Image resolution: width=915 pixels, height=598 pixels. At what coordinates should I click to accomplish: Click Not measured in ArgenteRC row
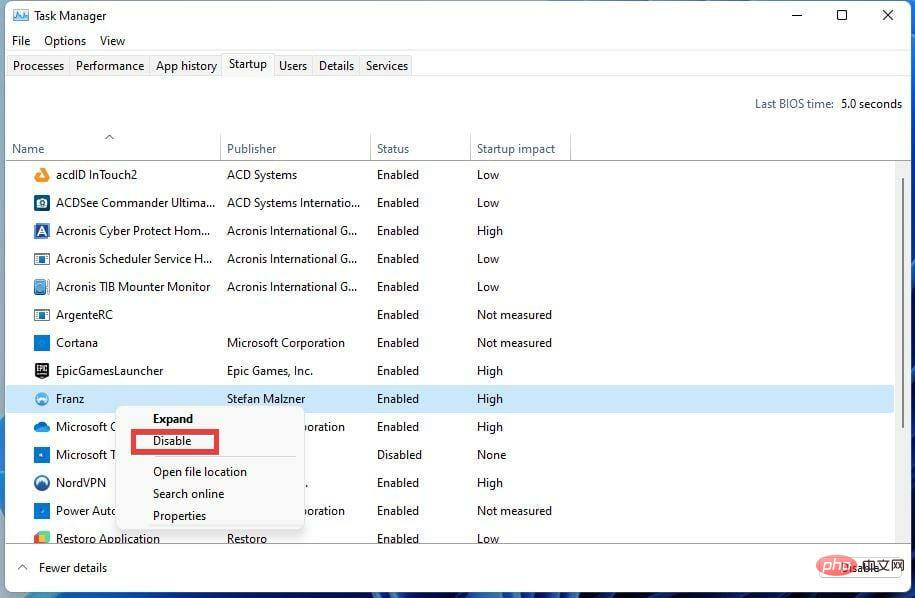pyautogui.click(x=514, y=315)
